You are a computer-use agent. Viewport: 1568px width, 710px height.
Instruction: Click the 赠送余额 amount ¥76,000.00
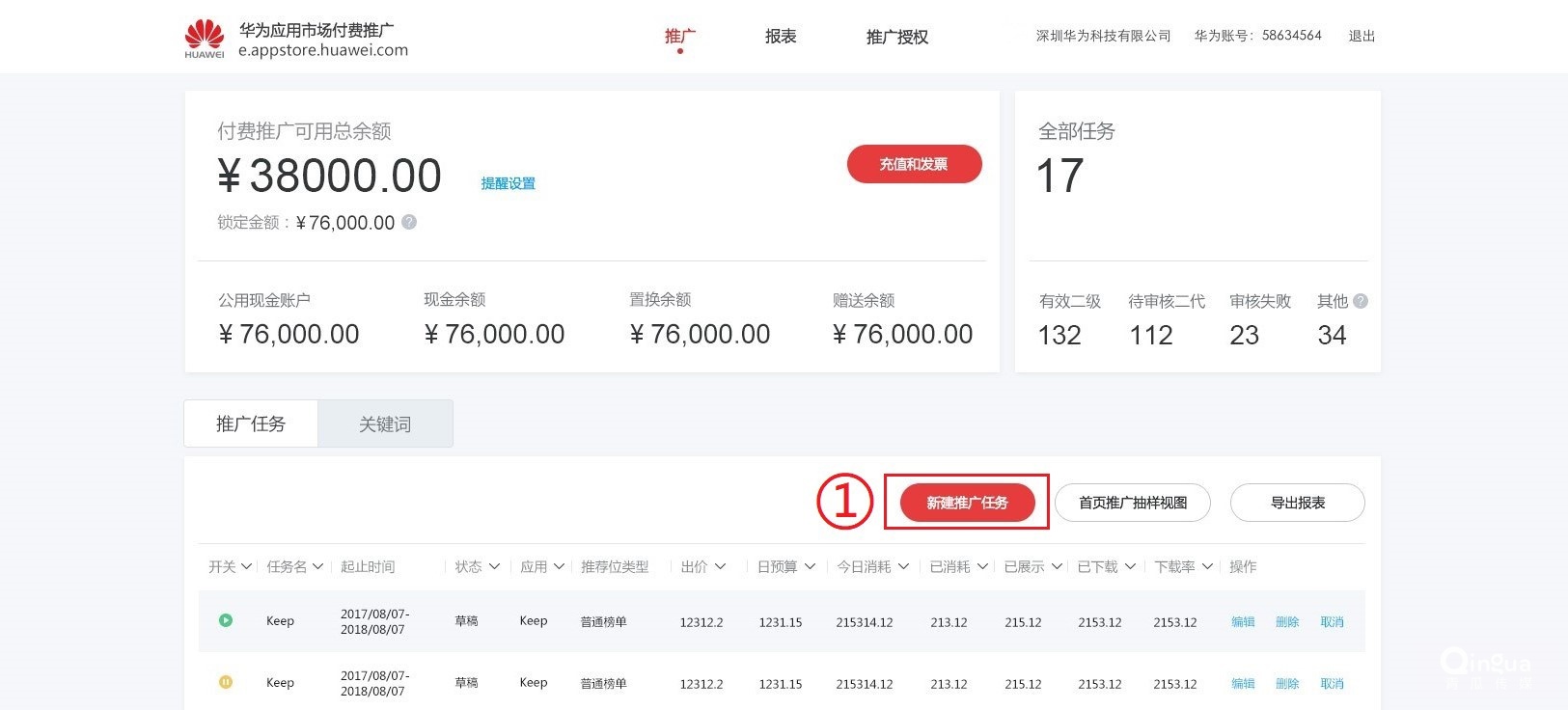point(902,334)
